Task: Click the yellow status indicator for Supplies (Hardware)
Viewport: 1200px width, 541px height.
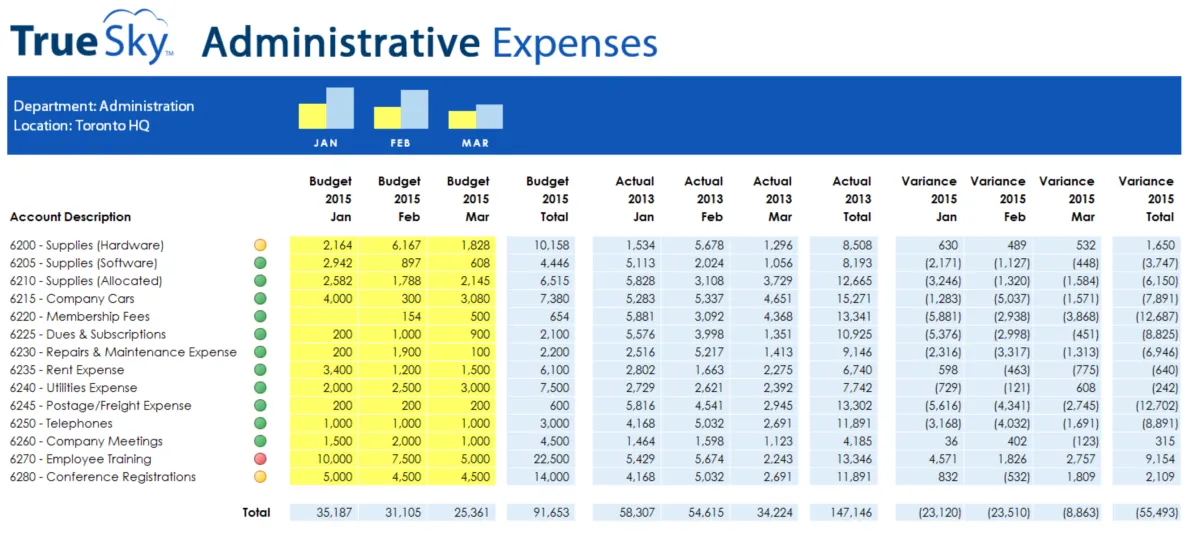Action: [260, 245]
